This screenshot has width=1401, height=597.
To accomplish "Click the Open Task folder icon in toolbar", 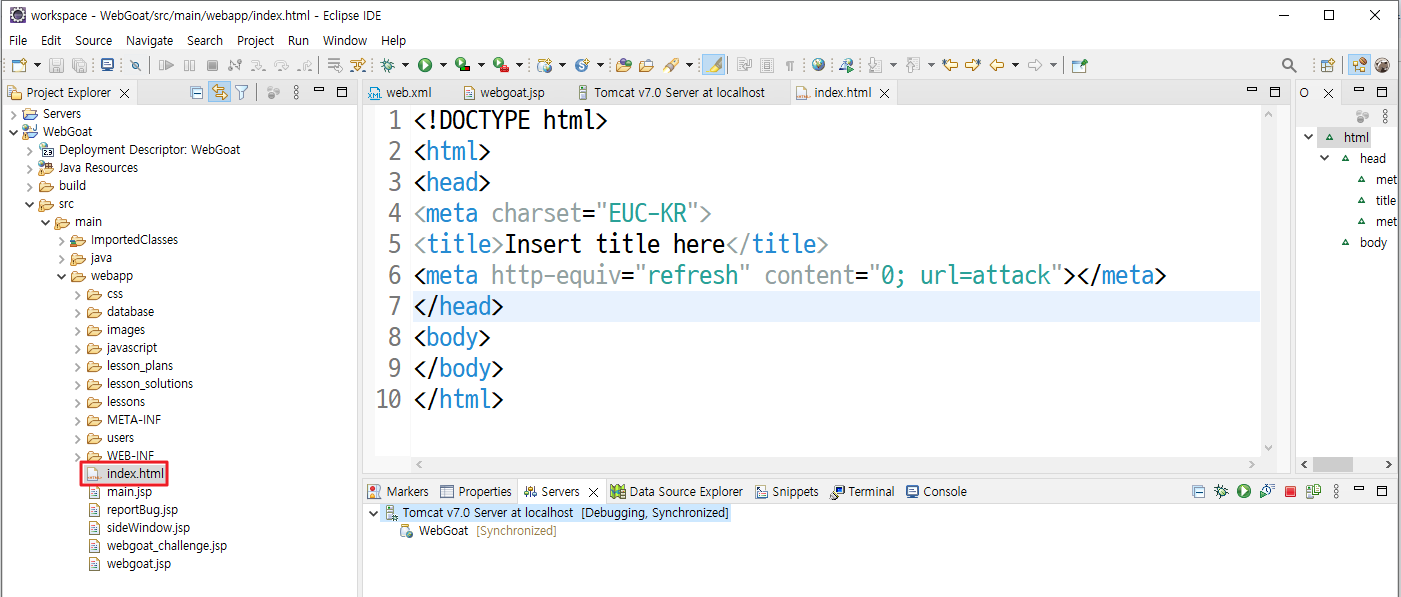I will (x=646, y=65).
